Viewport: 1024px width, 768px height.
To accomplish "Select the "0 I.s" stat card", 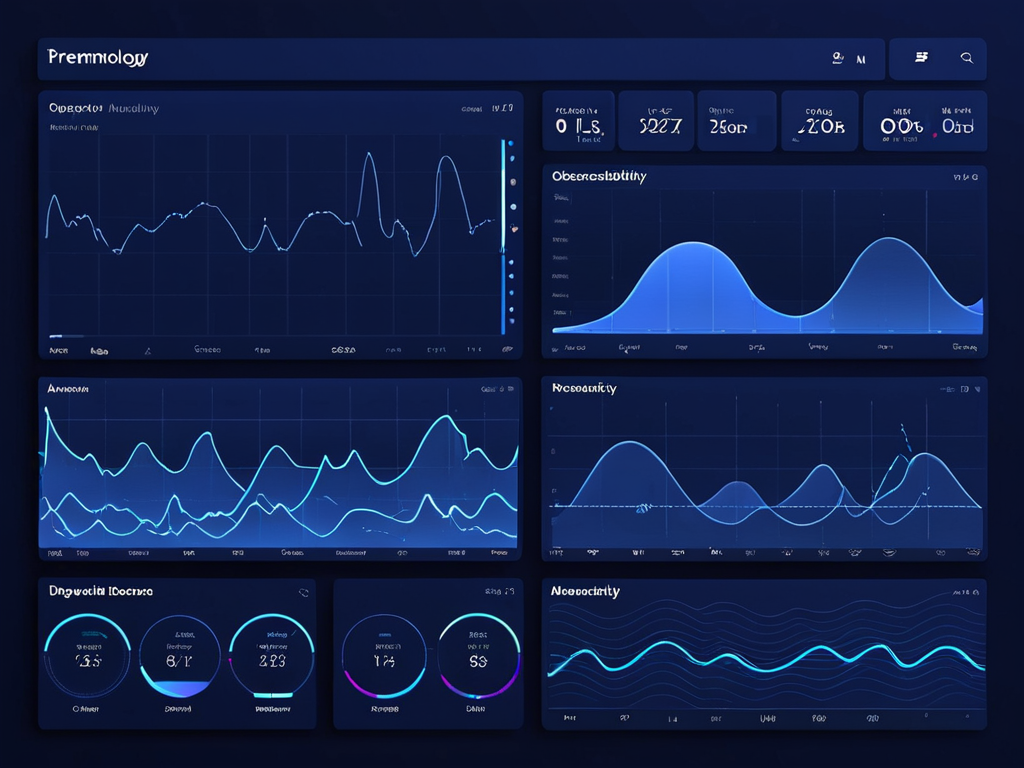I will (579, 121).
